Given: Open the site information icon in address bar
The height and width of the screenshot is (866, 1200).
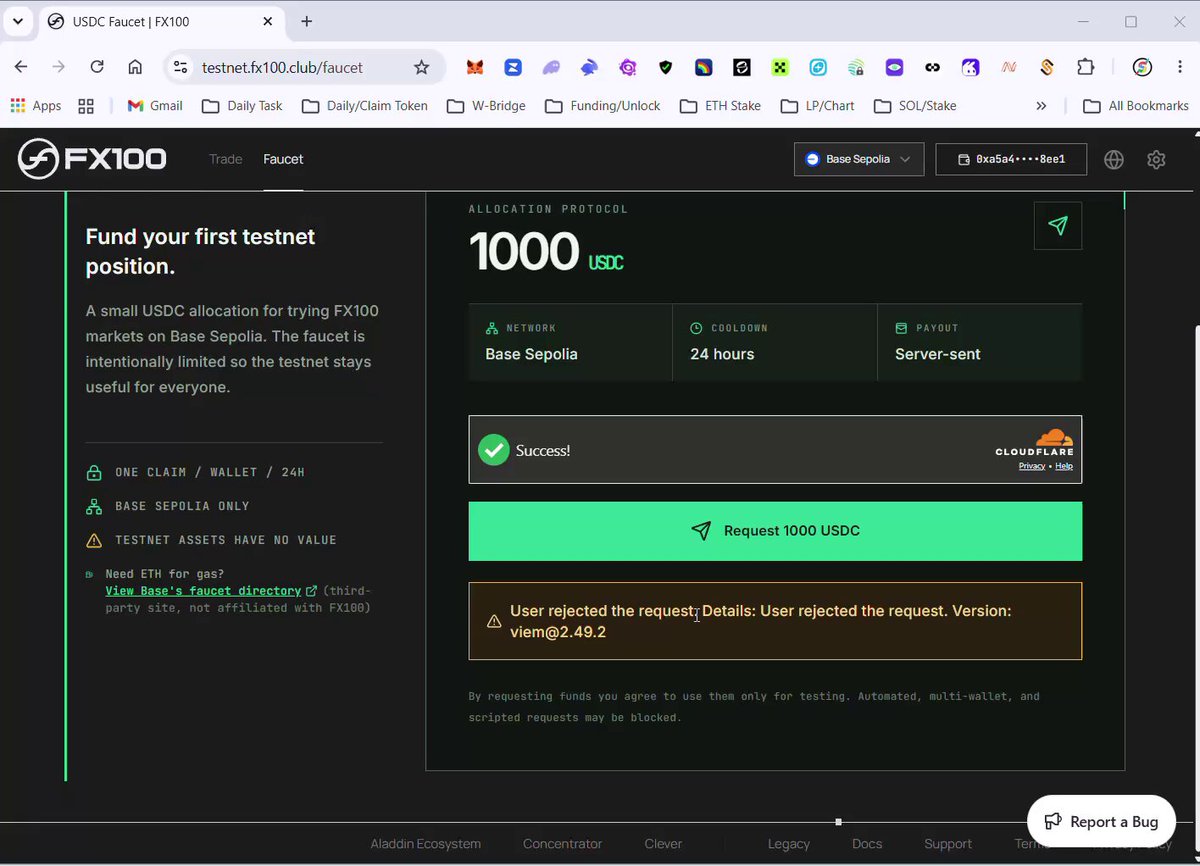Looking at the screenshot, I should pyautogui.click(x=180, y=67).
